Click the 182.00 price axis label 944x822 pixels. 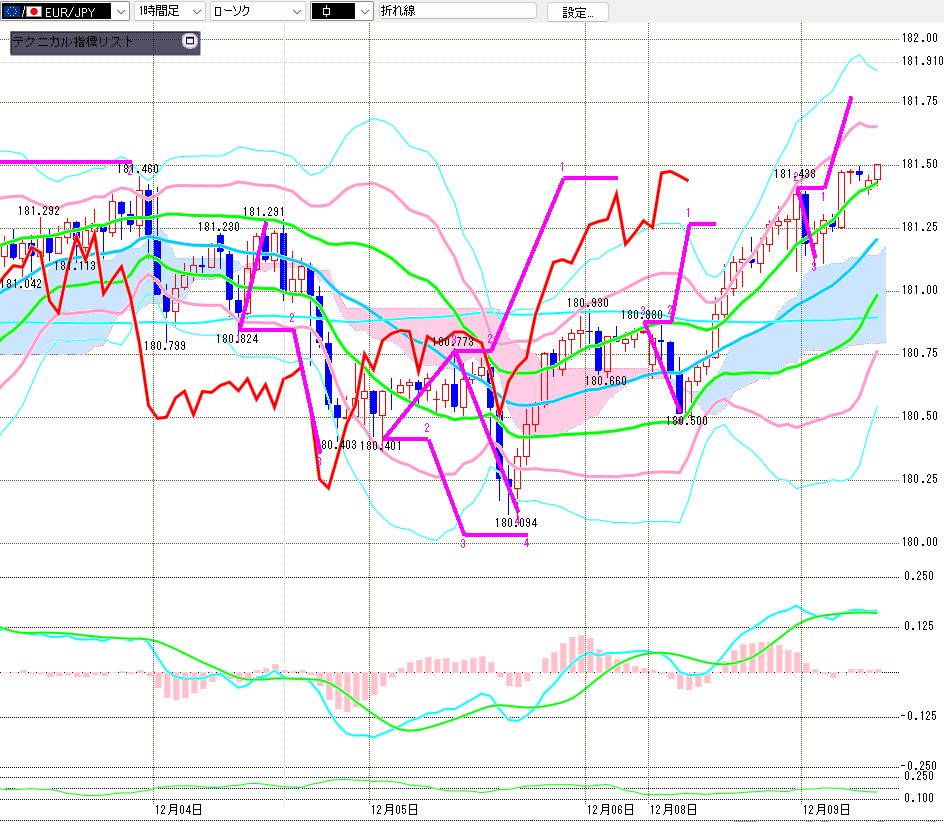tap(918, 38)
